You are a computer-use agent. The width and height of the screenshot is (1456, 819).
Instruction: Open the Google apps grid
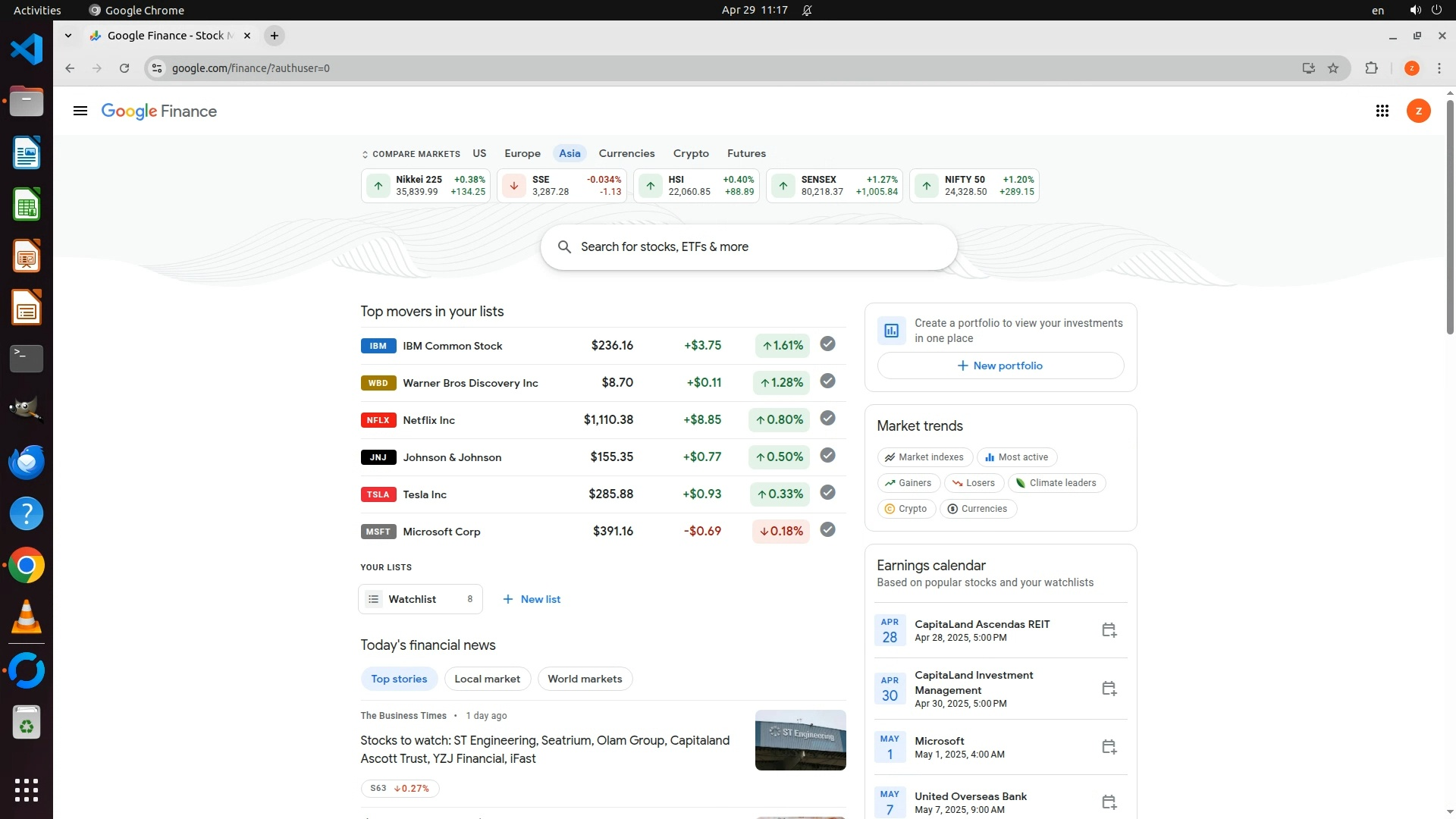(x=1382, y=111)
